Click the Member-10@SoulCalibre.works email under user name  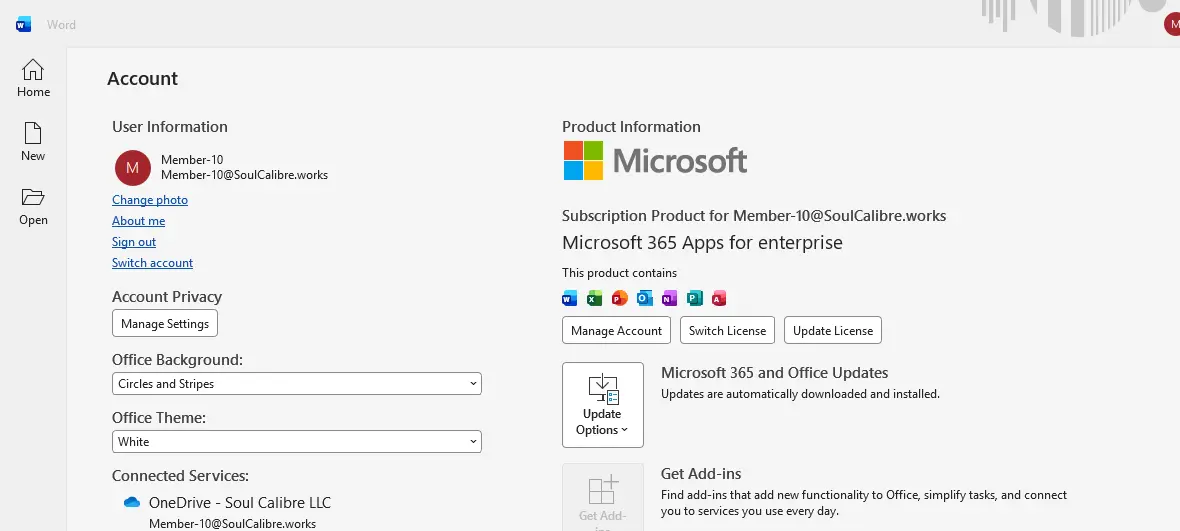click(245, 174)
